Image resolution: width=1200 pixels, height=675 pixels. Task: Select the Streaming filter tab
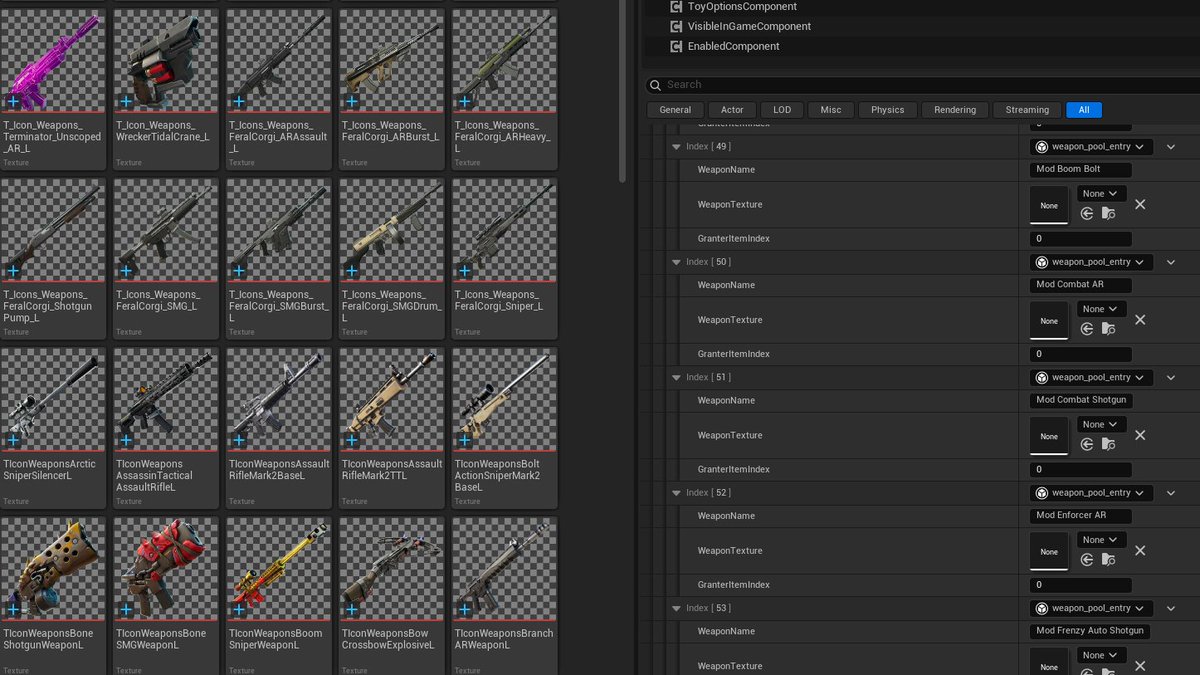(x=1027, y=110)
